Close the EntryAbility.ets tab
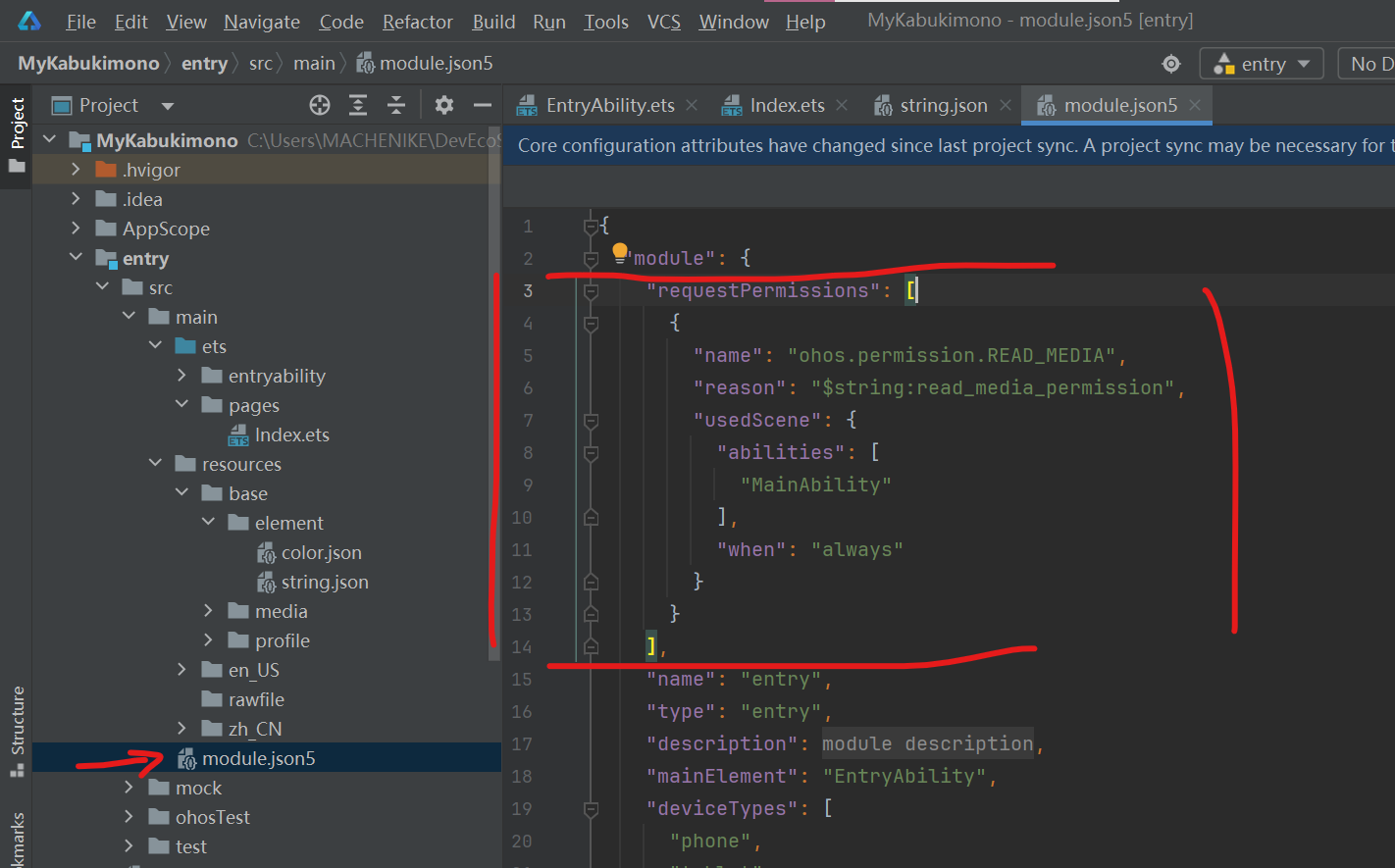 (692, 105)
